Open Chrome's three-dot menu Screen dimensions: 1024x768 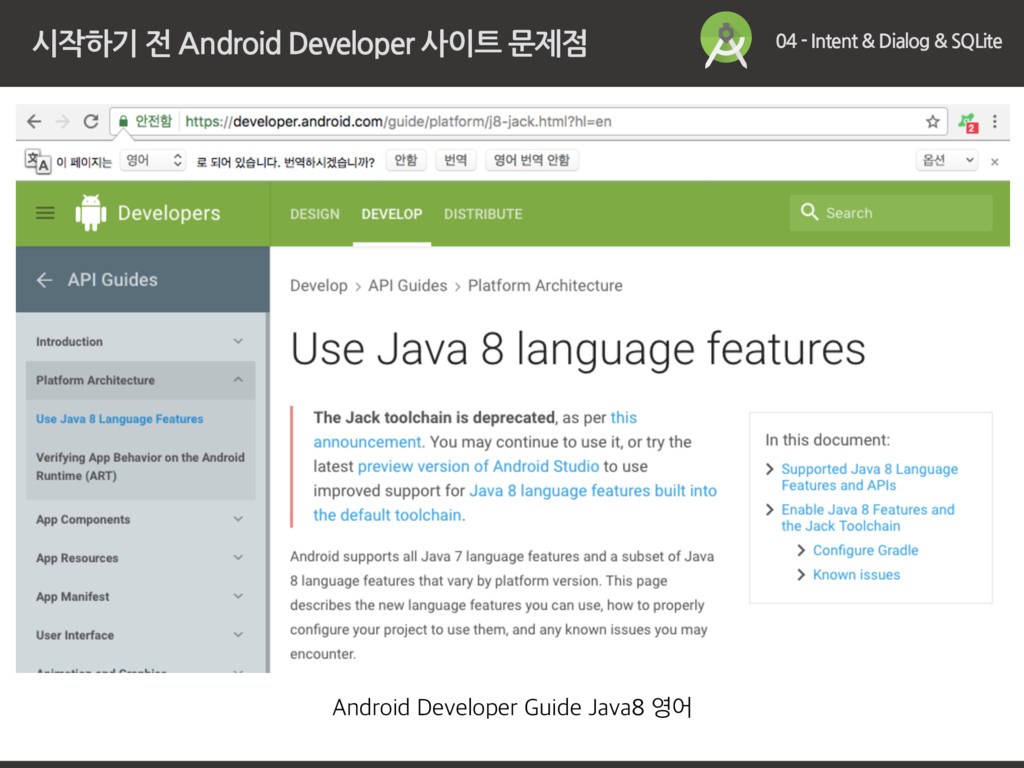click(x=995, y=122)
